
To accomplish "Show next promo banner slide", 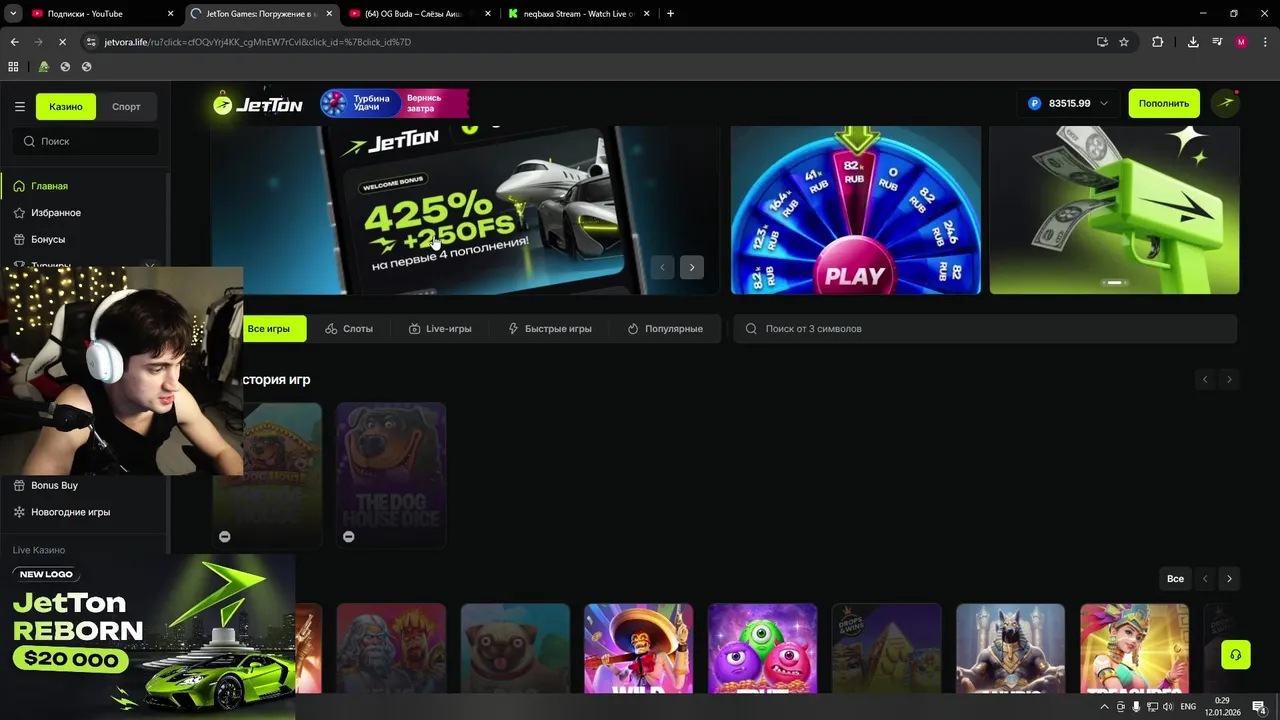I will 691,267.
